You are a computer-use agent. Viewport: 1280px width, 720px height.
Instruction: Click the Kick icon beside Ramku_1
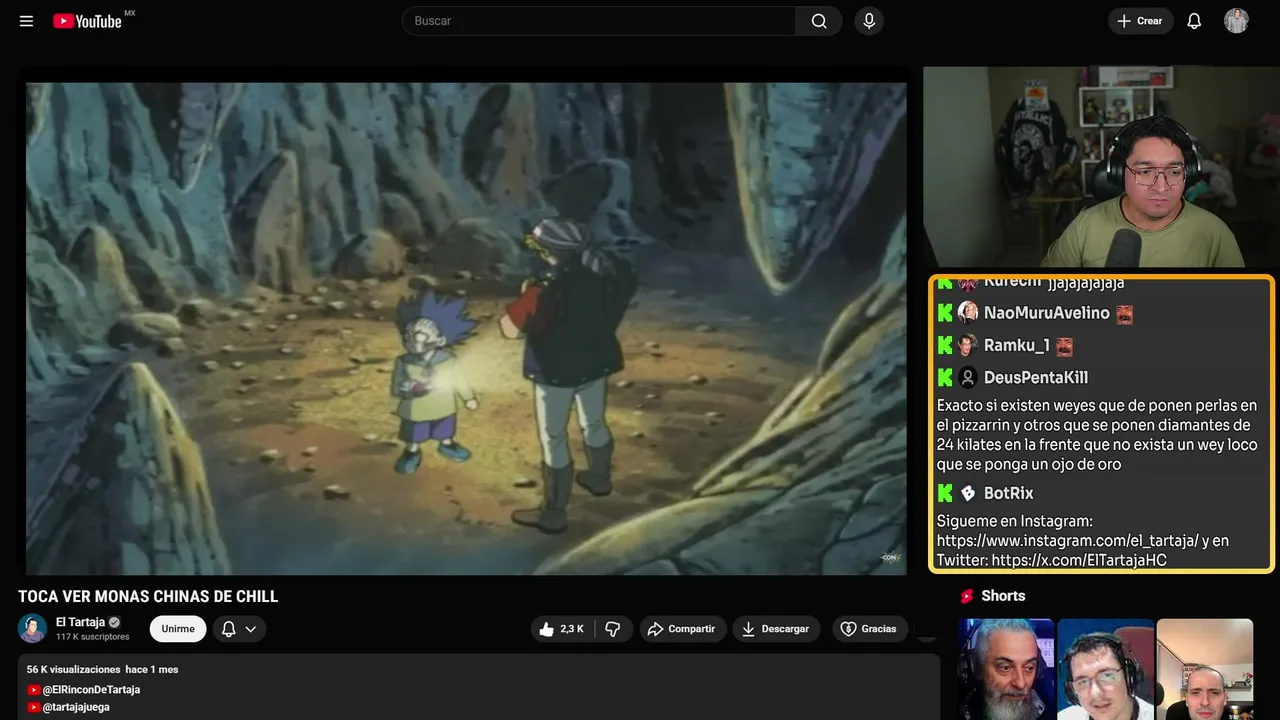pos(945,346)
